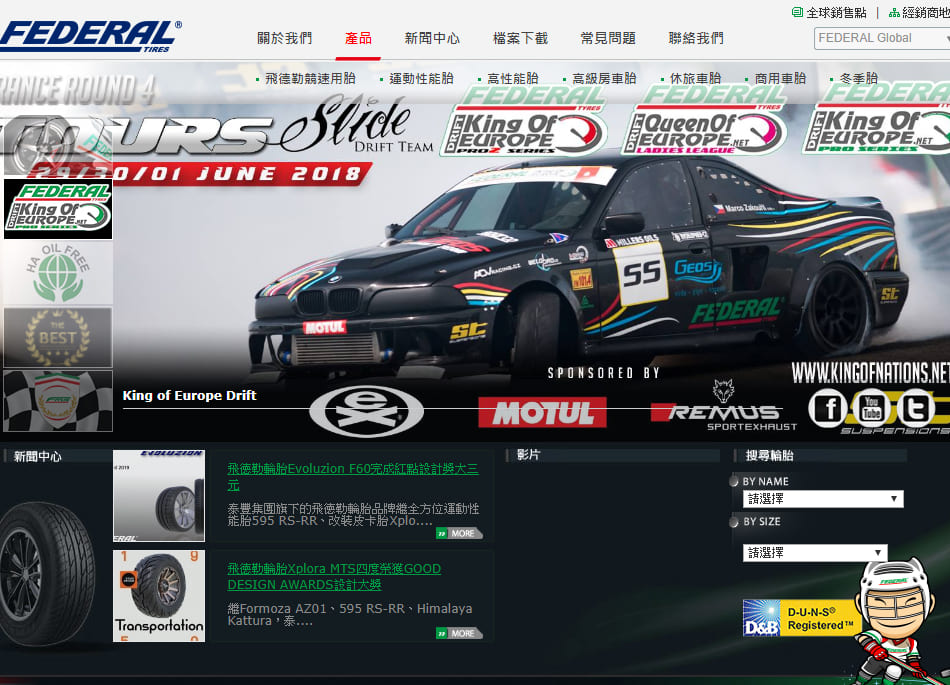Open the Xplora MTS Good Design news link
The width and height of the screenshot is (950, 685).
pos(334,576)
